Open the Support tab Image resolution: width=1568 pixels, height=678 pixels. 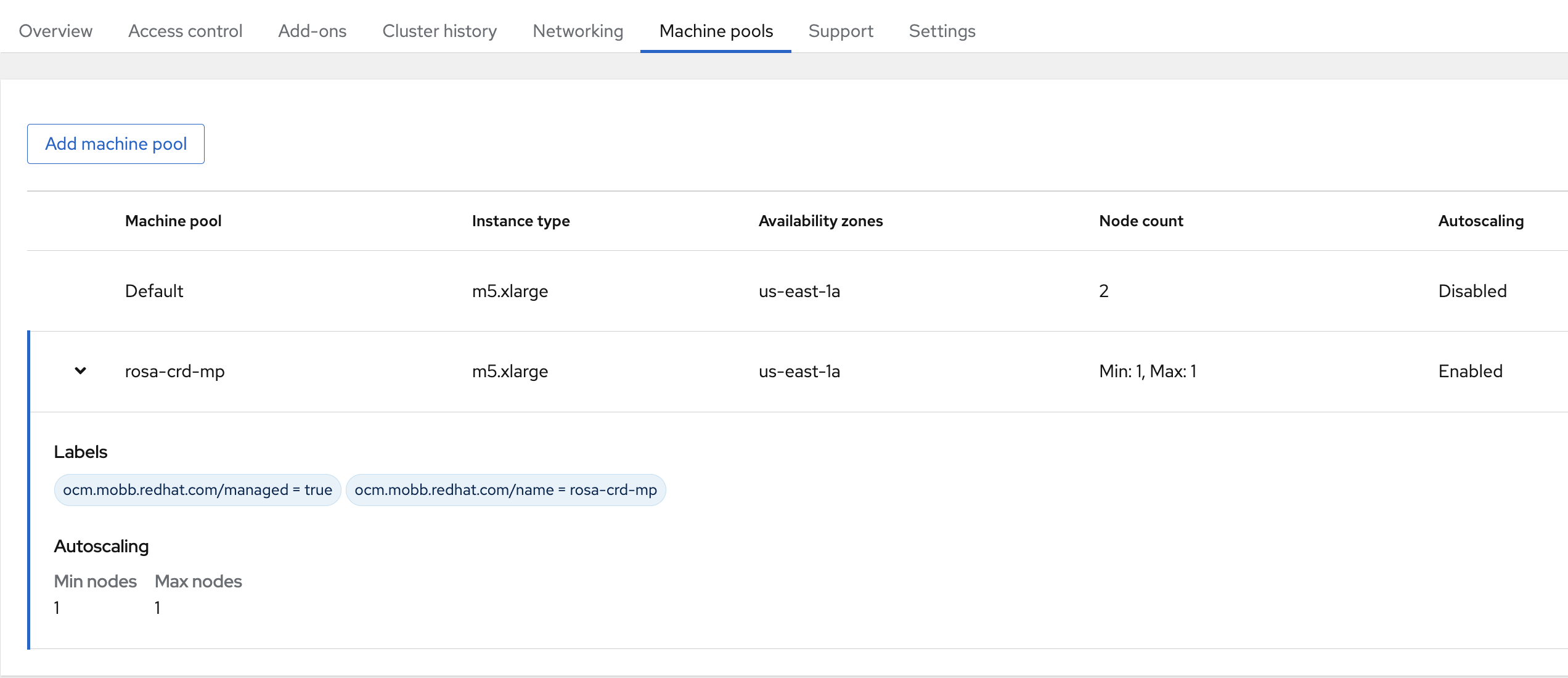(x=841, y=31)
